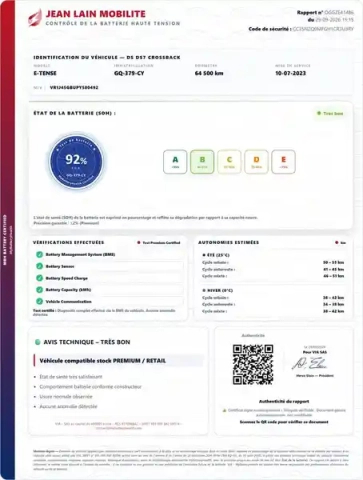Viewport: 363px width, 480px height.
Task: Click 'Aucune anomalie détectée' bullet
Action: coord(68,406)
